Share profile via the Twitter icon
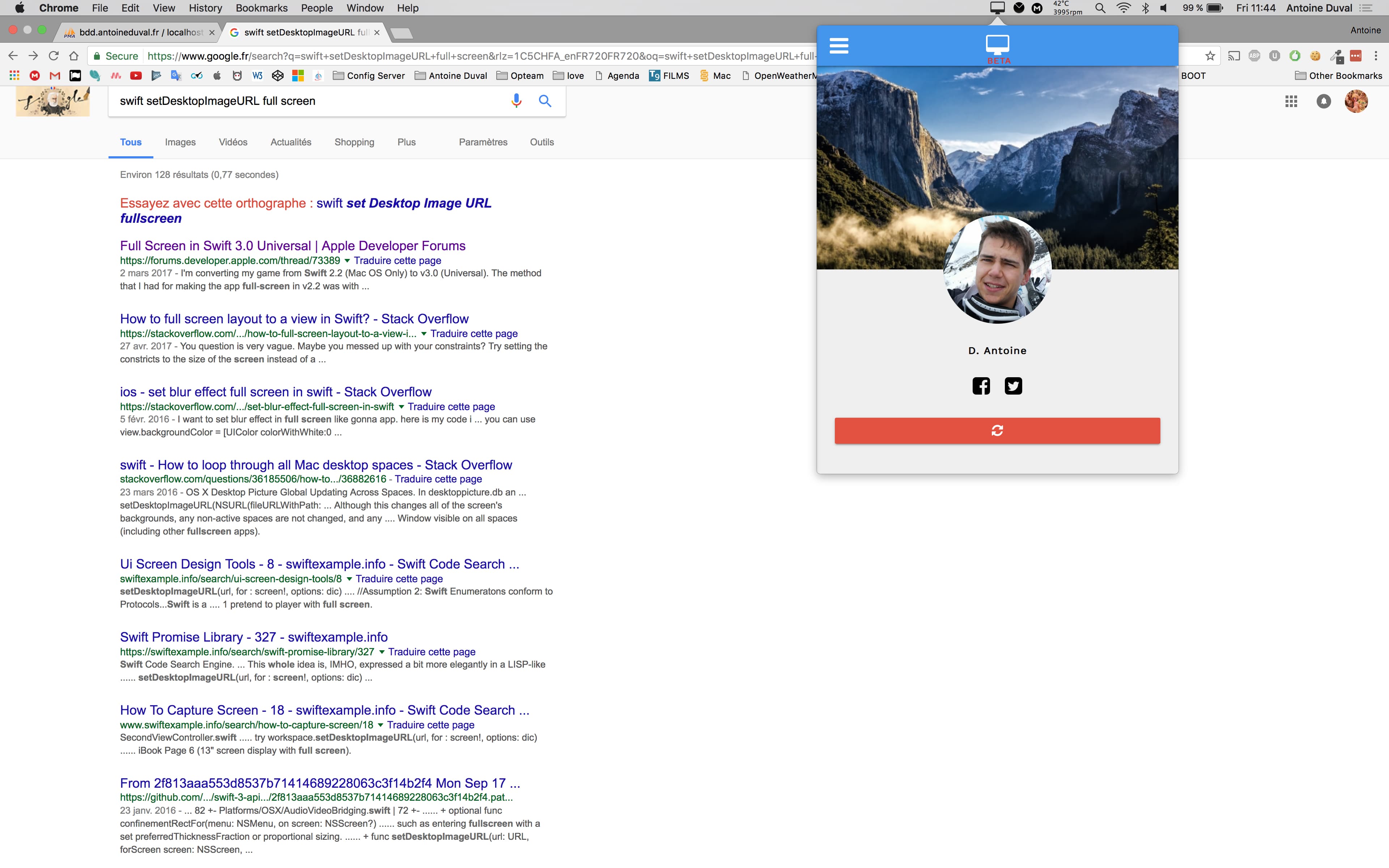This screenshot has height=868, width=1389. pyautogui.click(x=1013, y=386)
